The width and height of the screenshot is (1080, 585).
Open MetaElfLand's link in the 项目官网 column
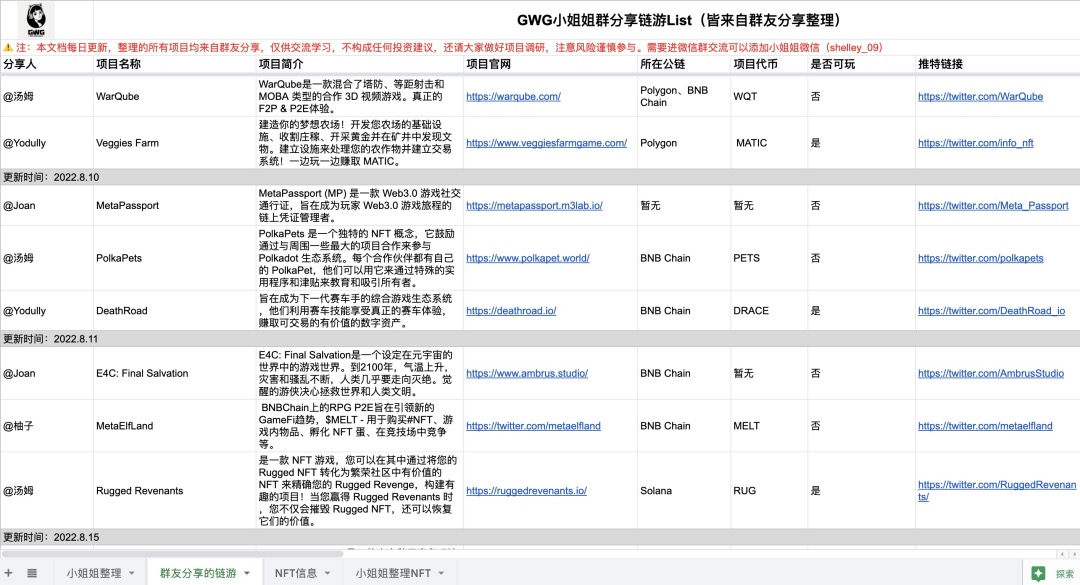[533, 426]
